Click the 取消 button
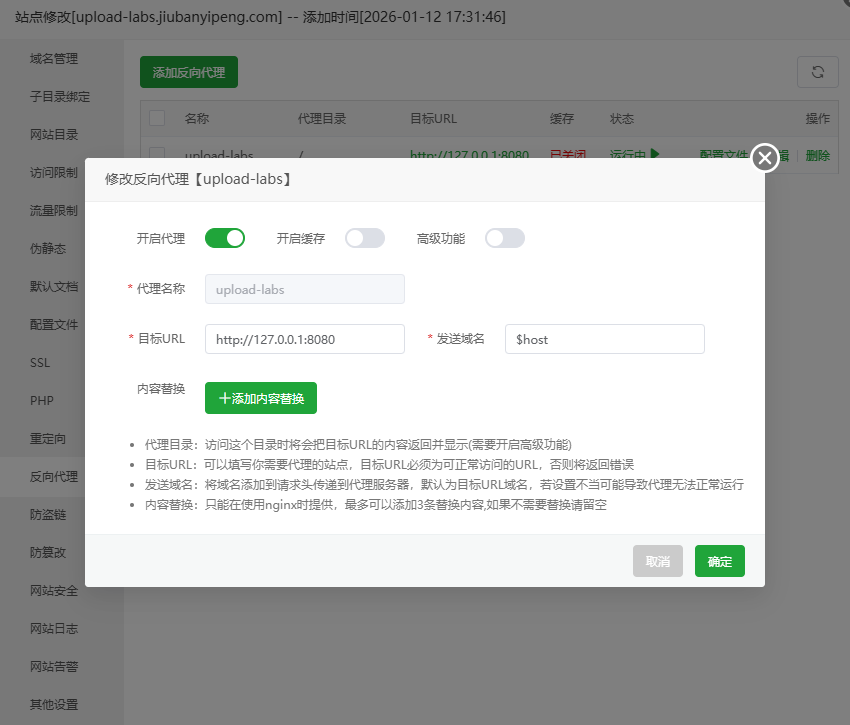The image size is (850, 725). (x=657, y=561)
